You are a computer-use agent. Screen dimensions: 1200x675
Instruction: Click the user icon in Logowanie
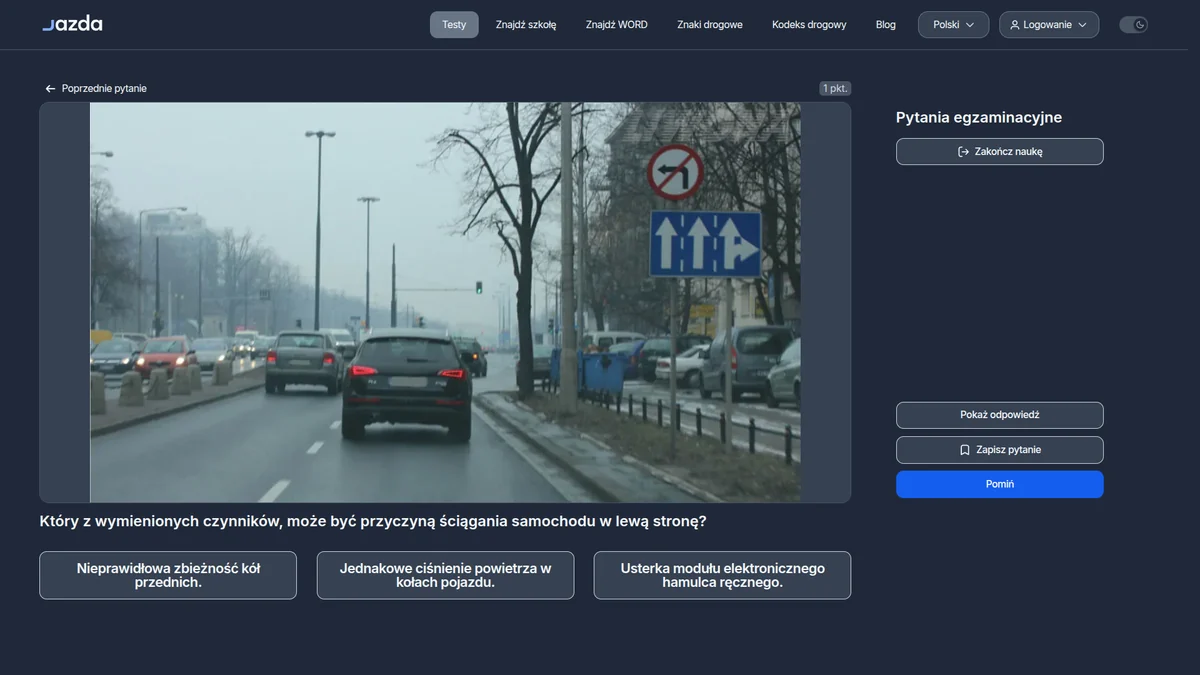[x=1015, y=25]
